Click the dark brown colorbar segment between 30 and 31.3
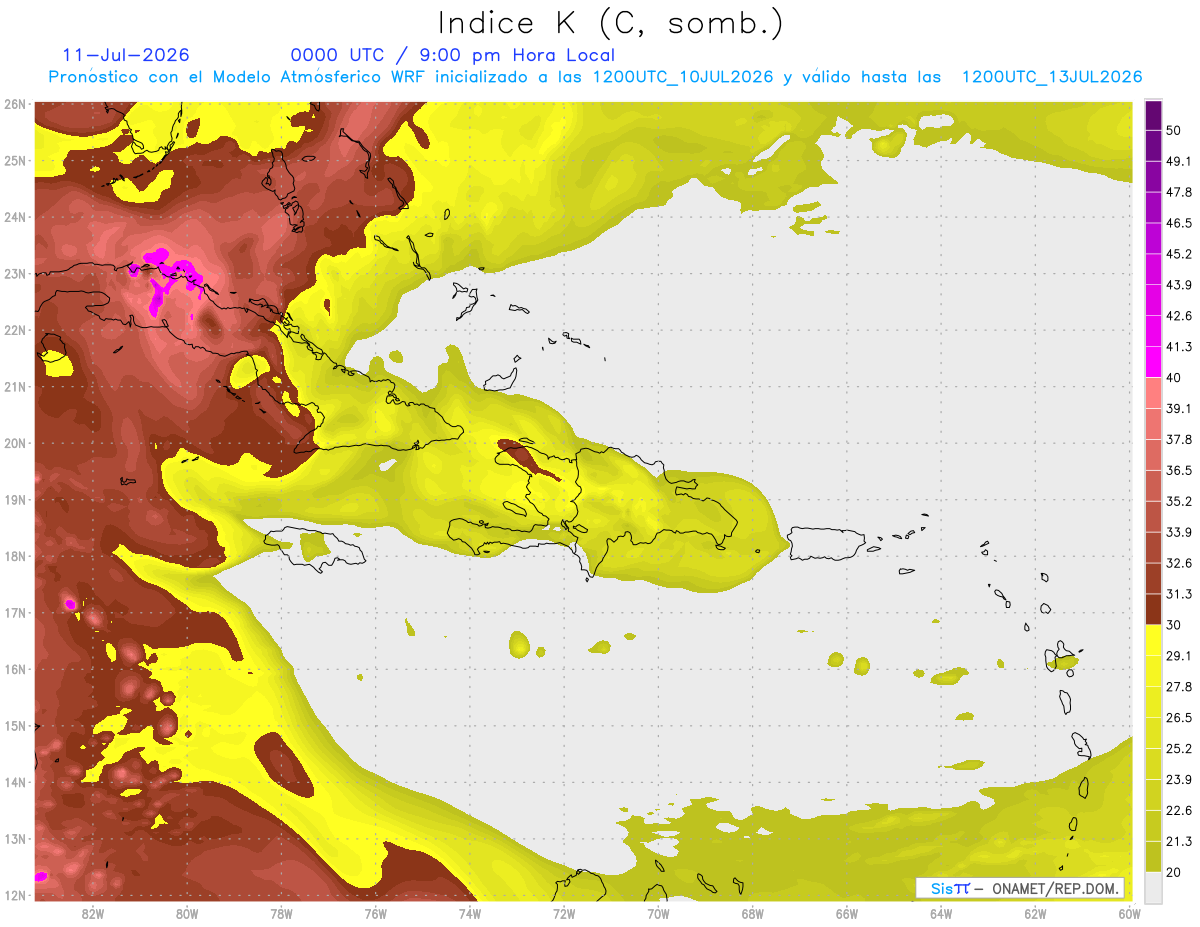The width and height of the screenshot is (1200, 927). click(x=1153, y=609)
